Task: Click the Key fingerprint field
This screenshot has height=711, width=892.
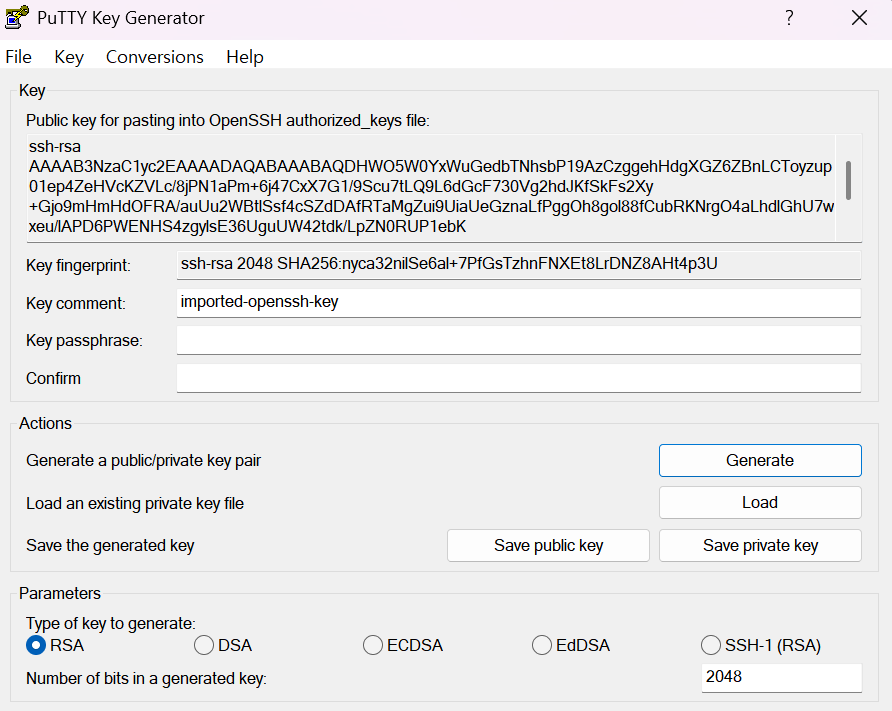Action: point(519,264)
